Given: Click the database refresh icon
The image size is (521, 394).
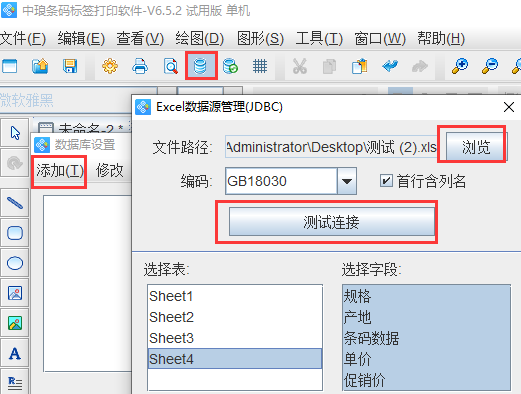Looking at the screenshot, I should point(230,66).
